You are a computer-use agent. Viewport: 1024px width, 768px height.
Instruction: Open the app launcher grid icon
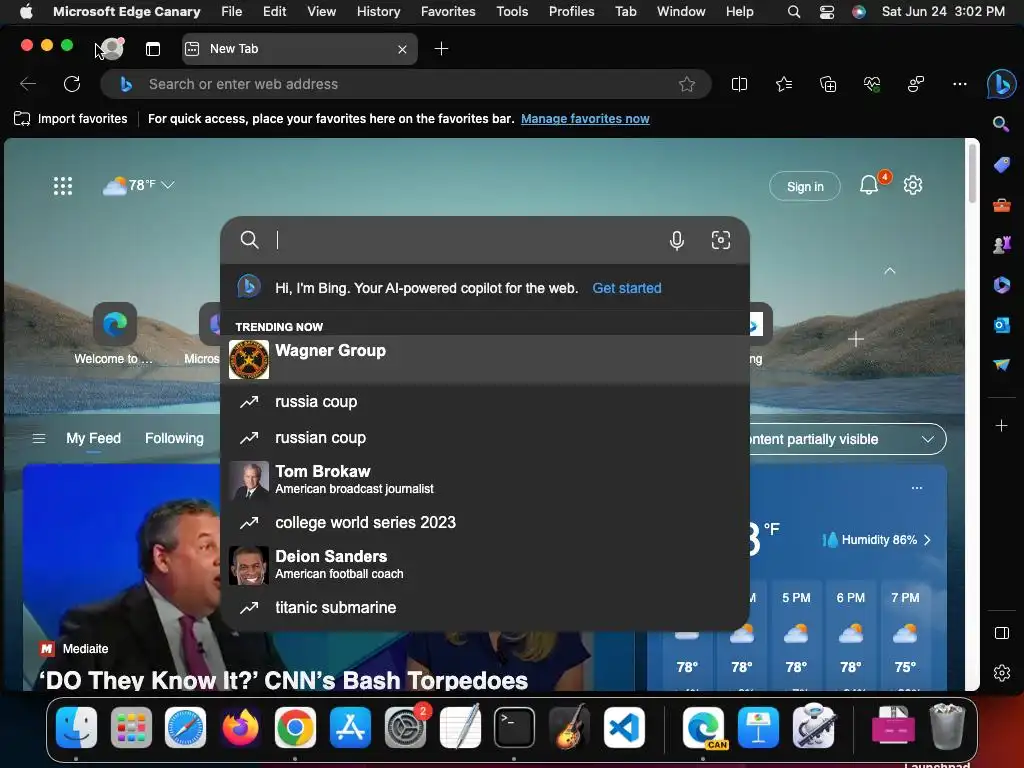point(63,186)
